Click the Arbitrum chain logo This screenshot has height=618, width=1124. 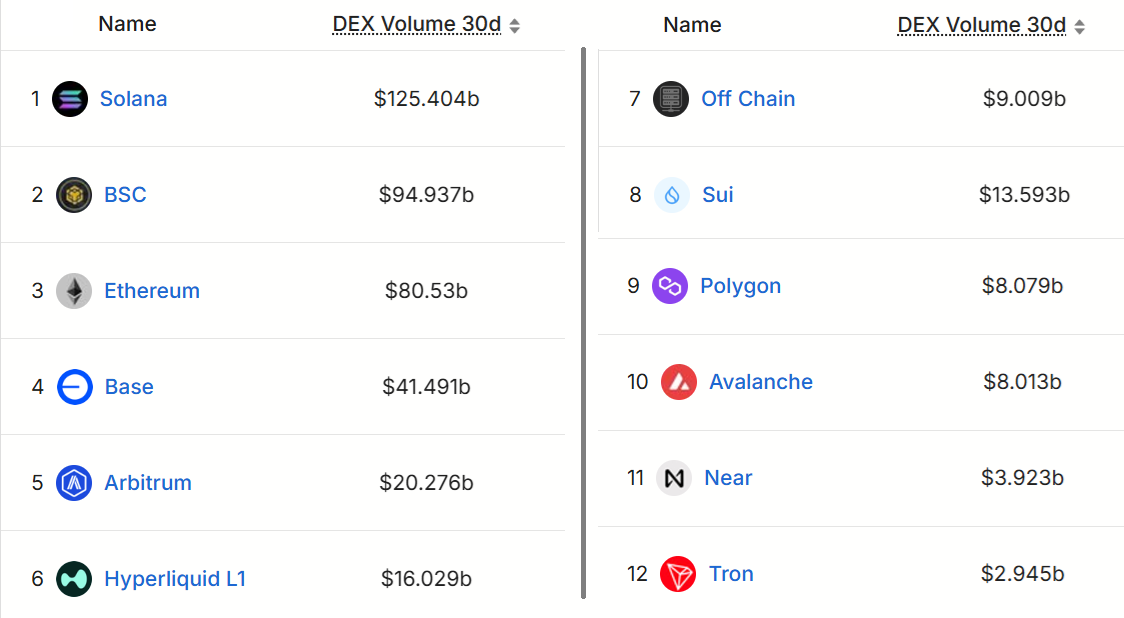[x=72, y=482]
